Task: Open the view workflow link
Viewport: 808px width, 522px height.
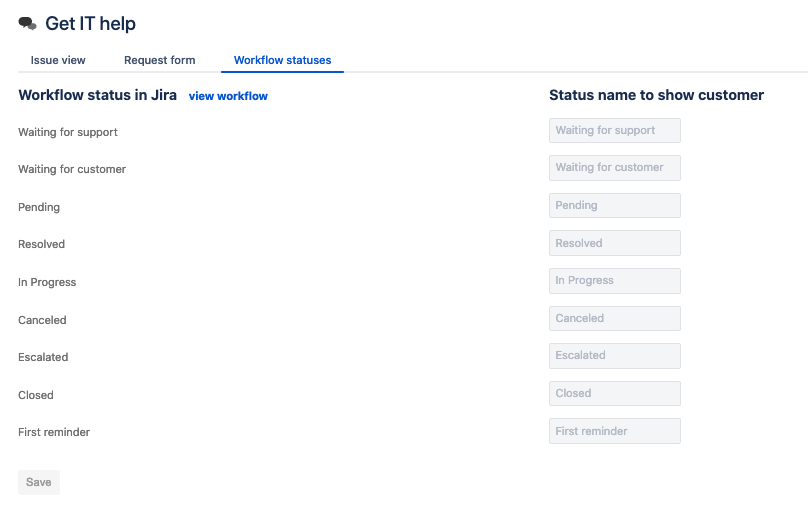Action: click(x=228, y=96)
